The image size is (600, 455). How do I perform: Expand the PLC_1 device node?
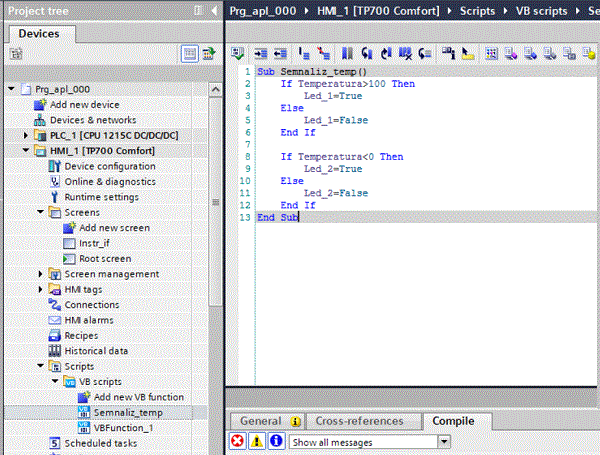pyautogui.click(x=26, y=135)
